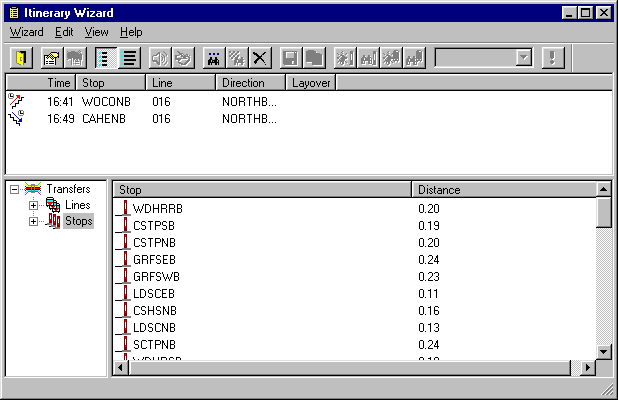Screen dimensions: 618x400
Task: Click the binoculars find icon
Action: click(214, 58)
